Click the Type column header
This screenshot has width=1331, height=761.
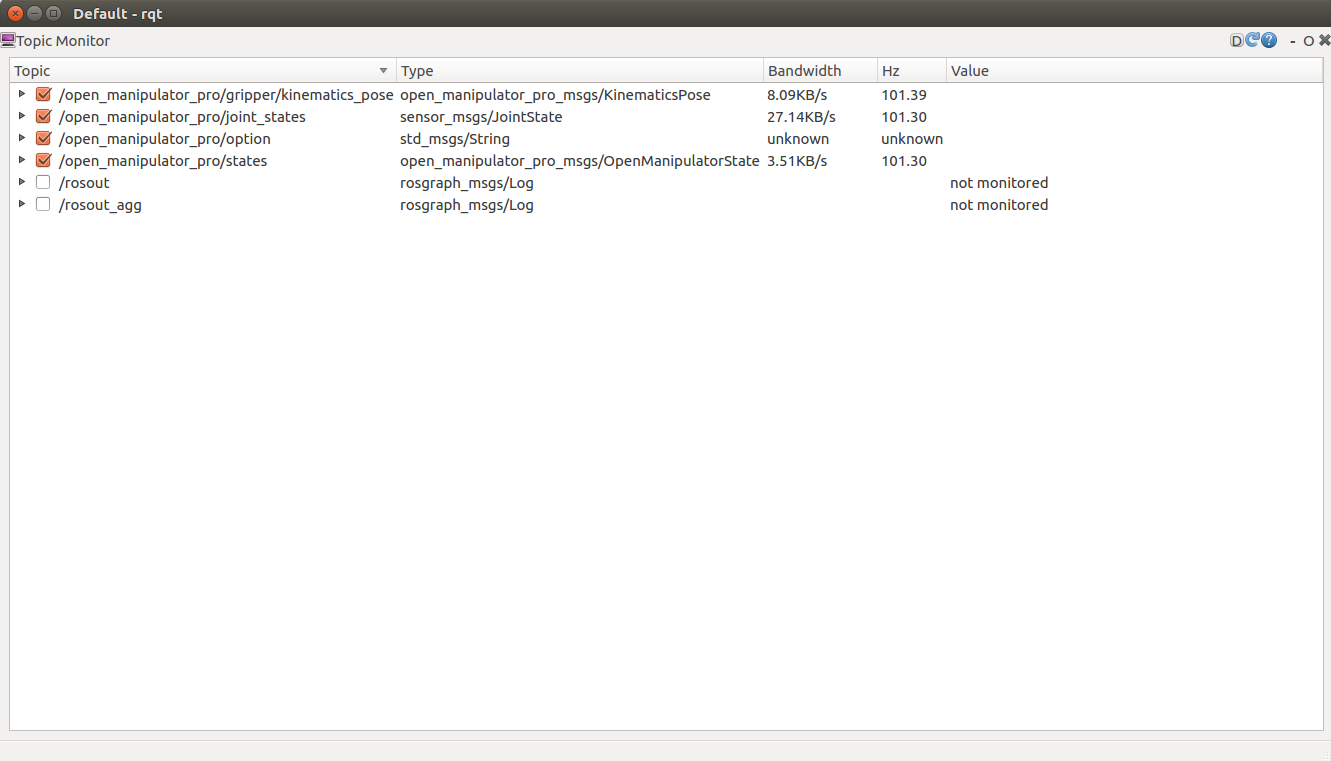tap(417, 71)
